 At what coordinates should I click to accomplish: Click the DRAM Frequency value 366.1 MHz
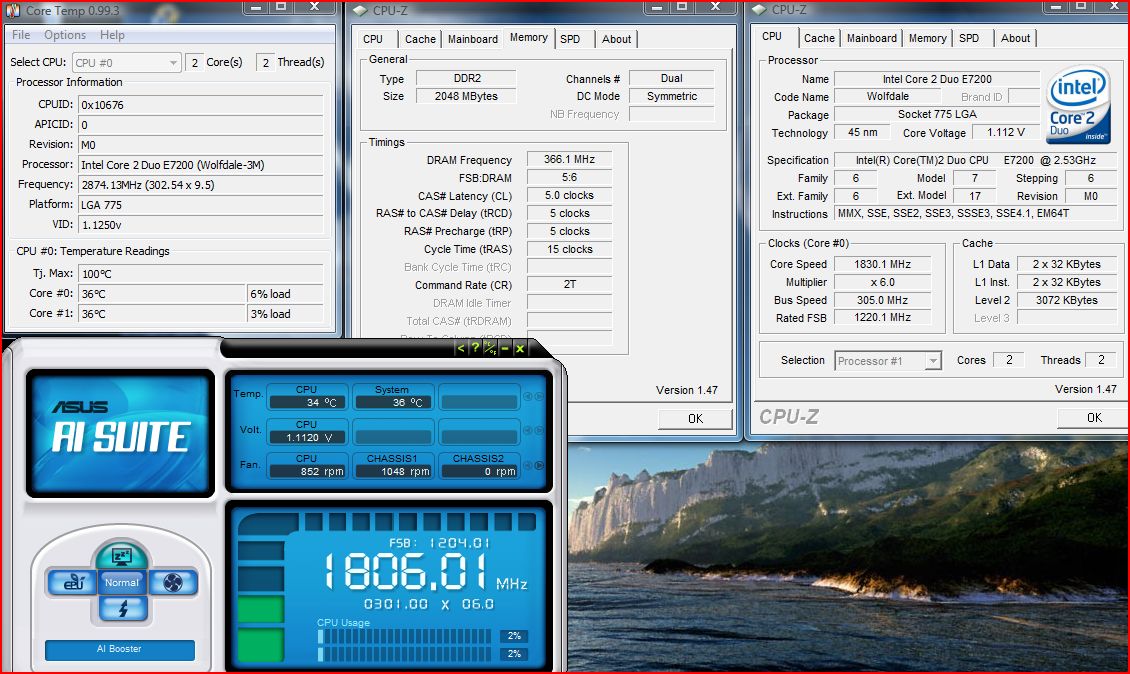click(x=569, y=159)
